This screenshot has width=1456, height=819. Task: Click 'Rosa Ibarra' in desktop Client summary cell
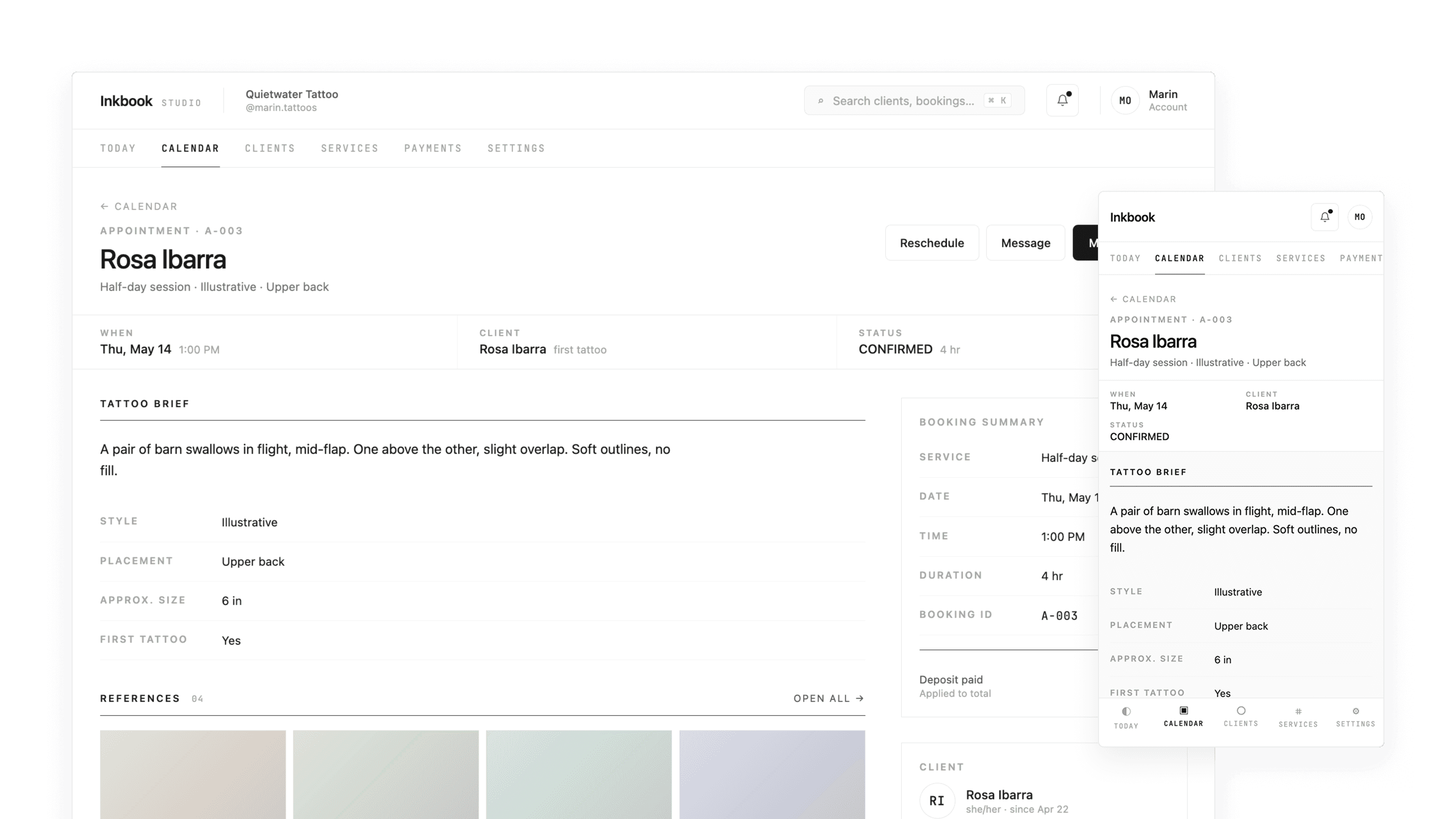click(513, 349)
